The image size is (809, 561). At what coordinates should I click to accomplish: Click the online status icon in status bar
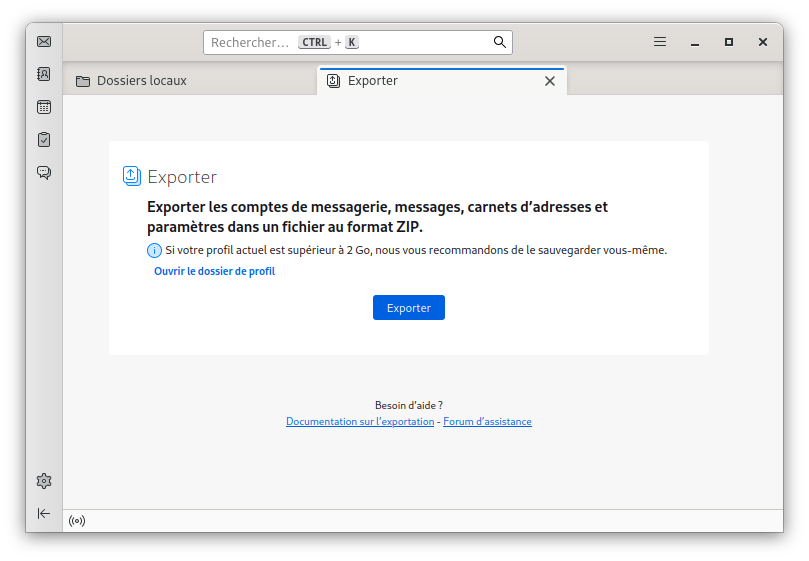click(77, 521)
